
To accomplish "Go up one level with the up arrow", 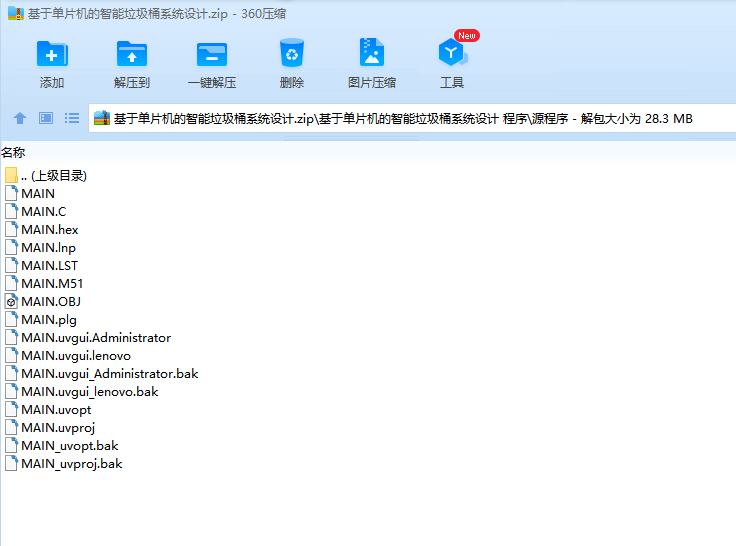I will point(20,118).
